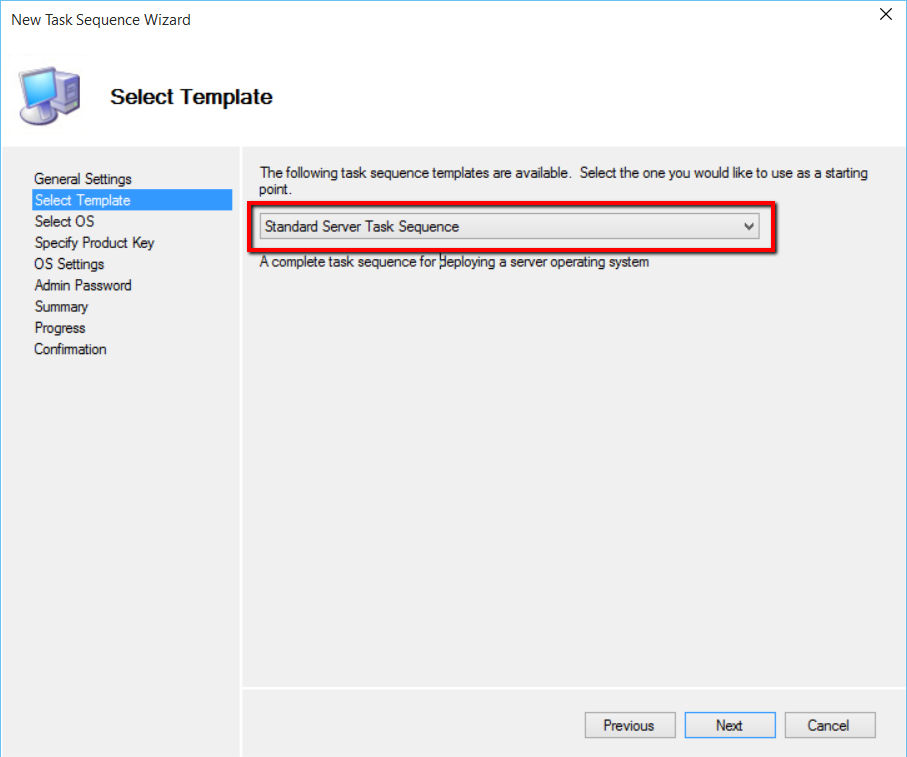
Task: Jump to the Select OS step
Action: pos(65,221)
